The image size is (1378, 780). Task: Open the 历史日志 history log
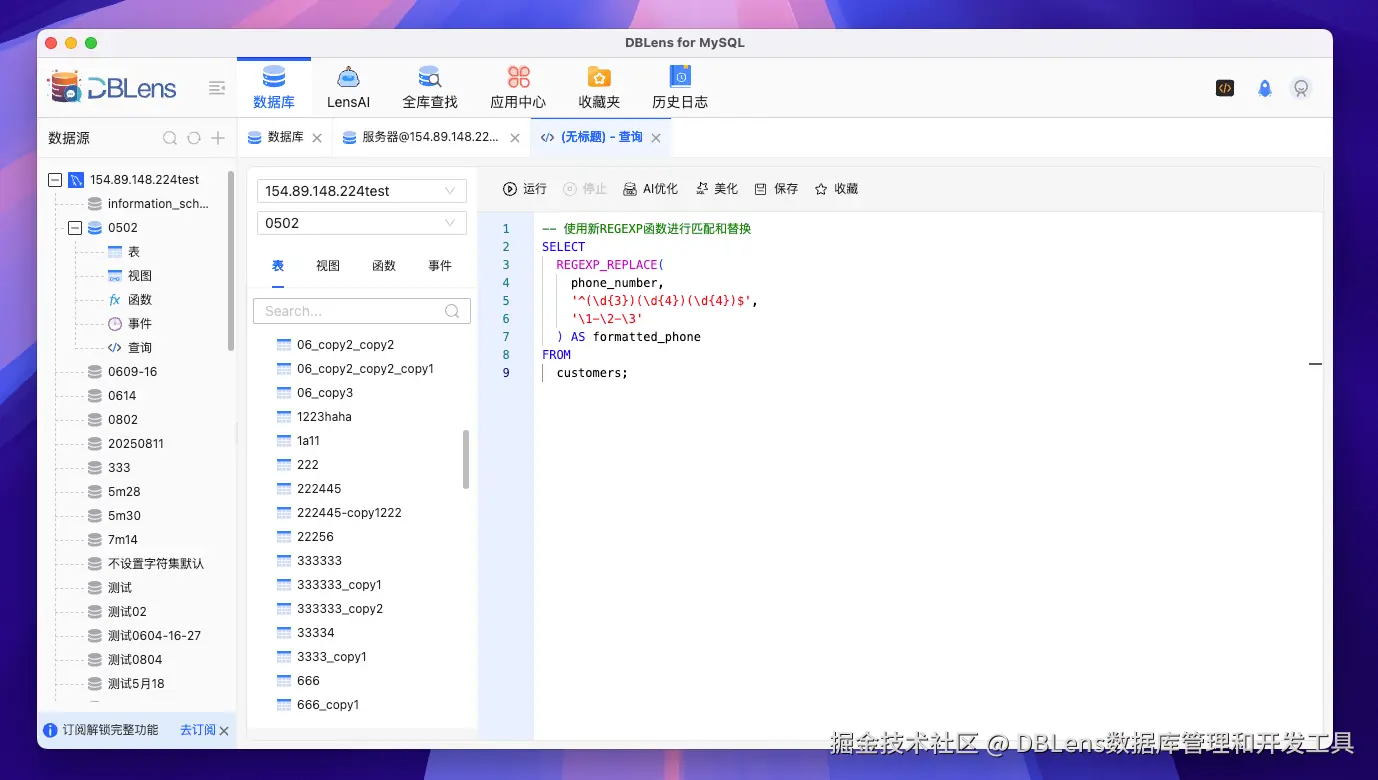[x=680, y=87]
